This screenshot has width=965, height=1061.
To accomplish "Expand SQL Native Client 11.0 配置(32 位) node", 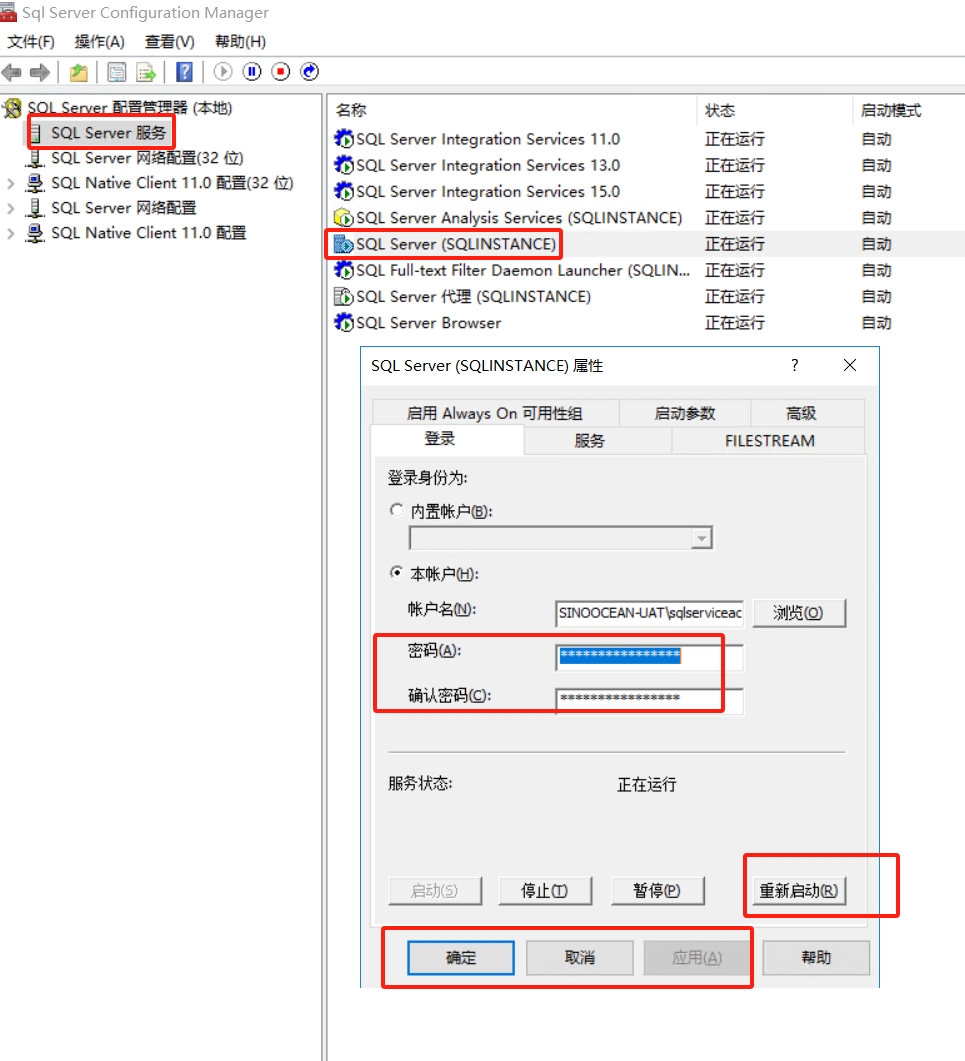I will click(11, 183).
